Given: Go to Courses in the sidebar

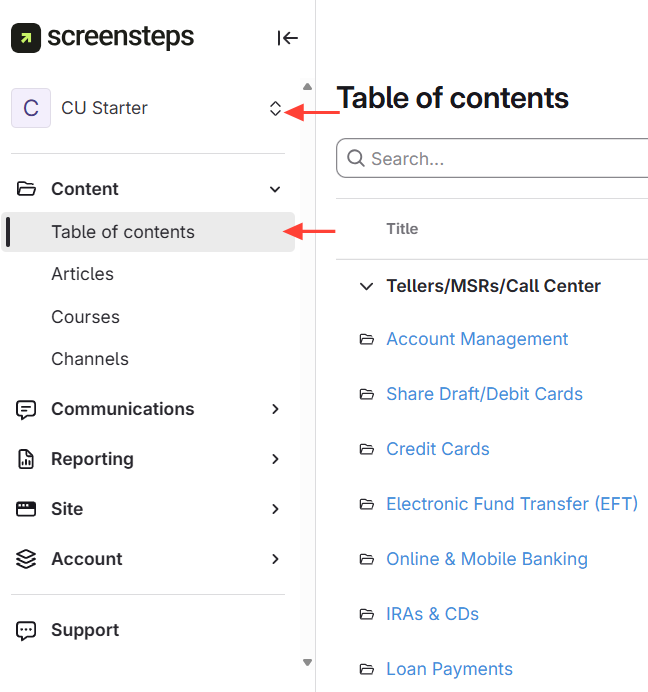Looking at the screenshot, I should click(x=86, y=317).
